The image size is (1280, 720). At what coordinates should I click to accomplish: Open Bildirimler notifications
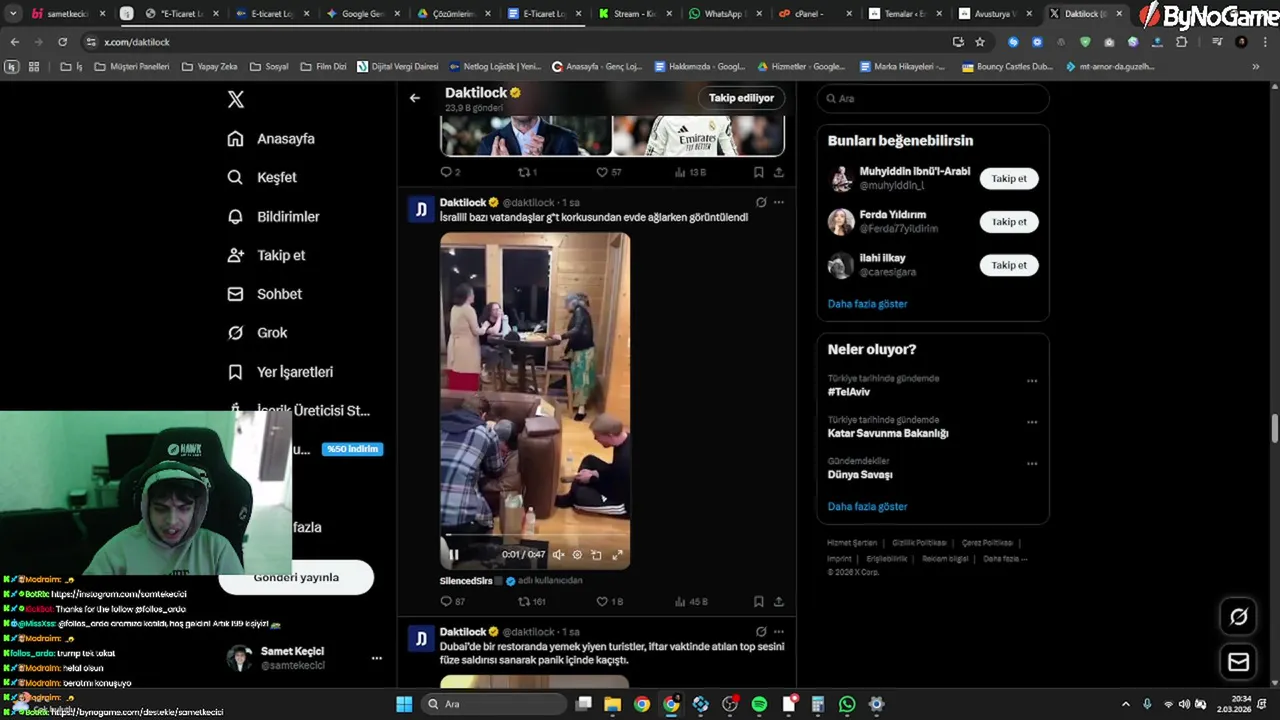273,216
